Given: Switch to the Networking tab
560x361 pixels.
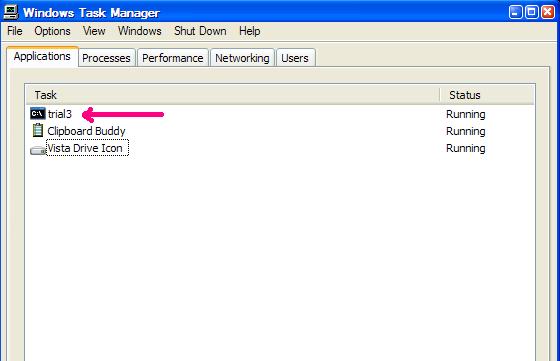Looking at the screenshot, I should 242,58.
